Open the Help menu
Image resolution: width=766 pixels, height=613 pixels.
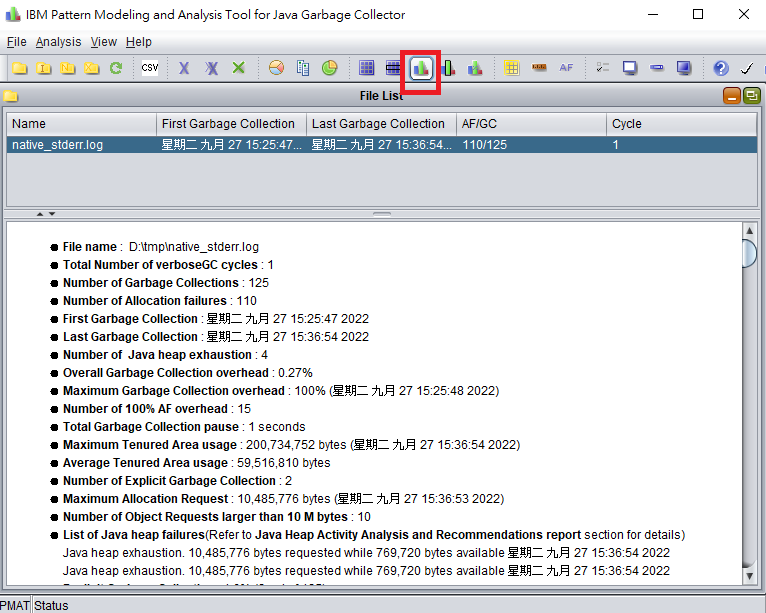tap(139, 42)
